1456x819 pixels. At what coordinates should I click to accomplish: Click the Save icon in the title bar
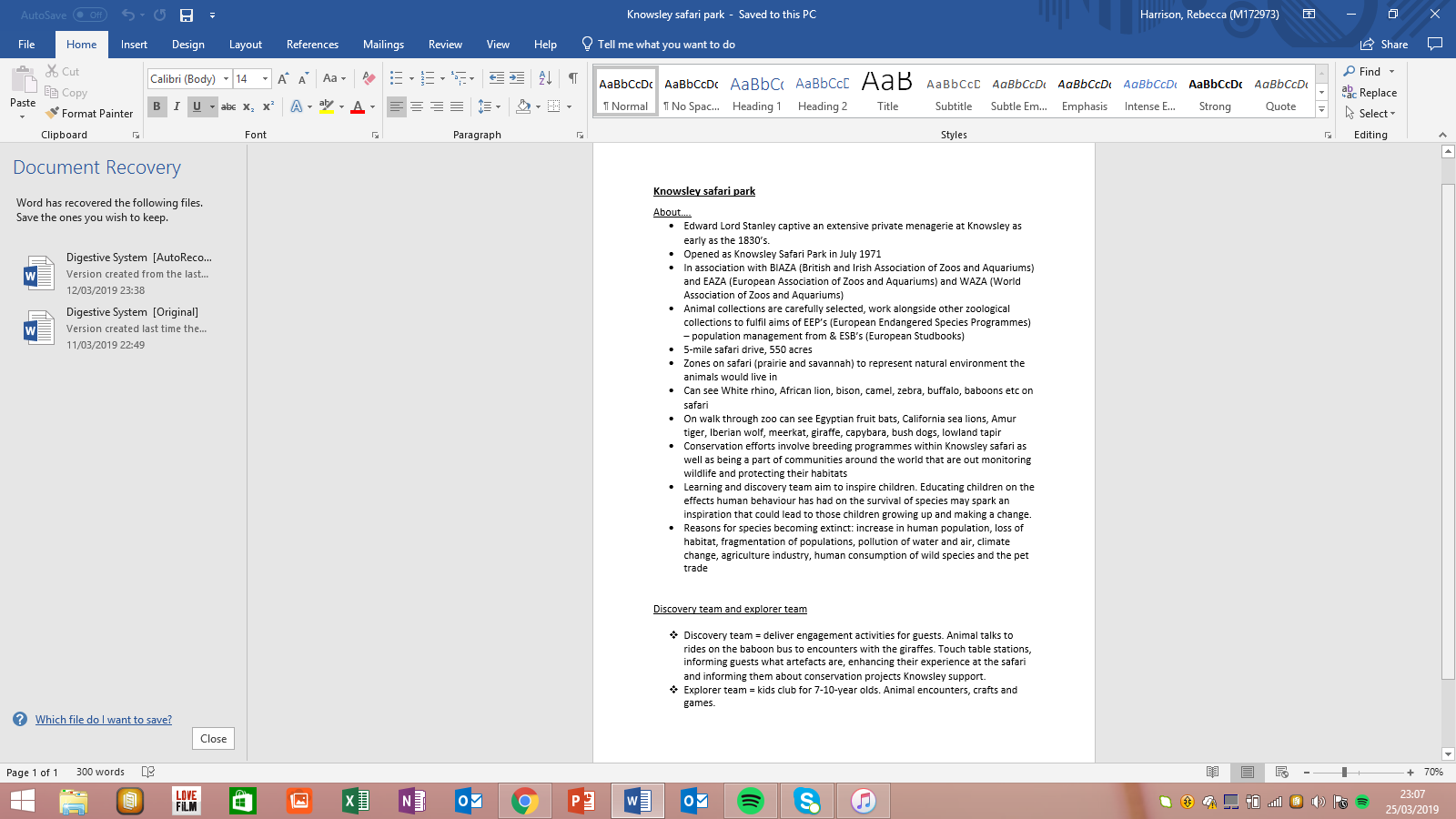(x=187, y=15)
